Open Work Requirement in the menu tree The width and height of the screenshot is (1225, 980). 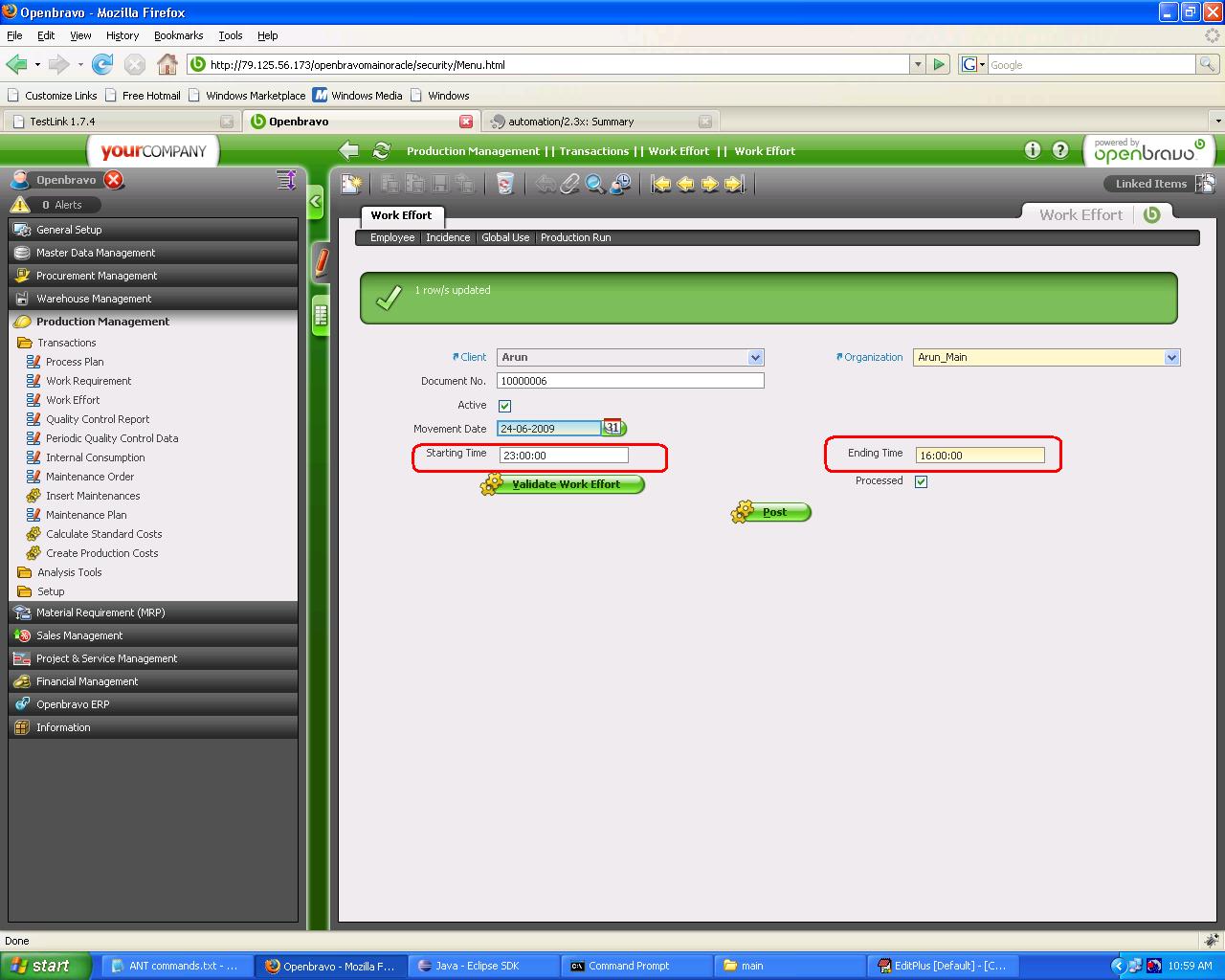coord(89,381)
